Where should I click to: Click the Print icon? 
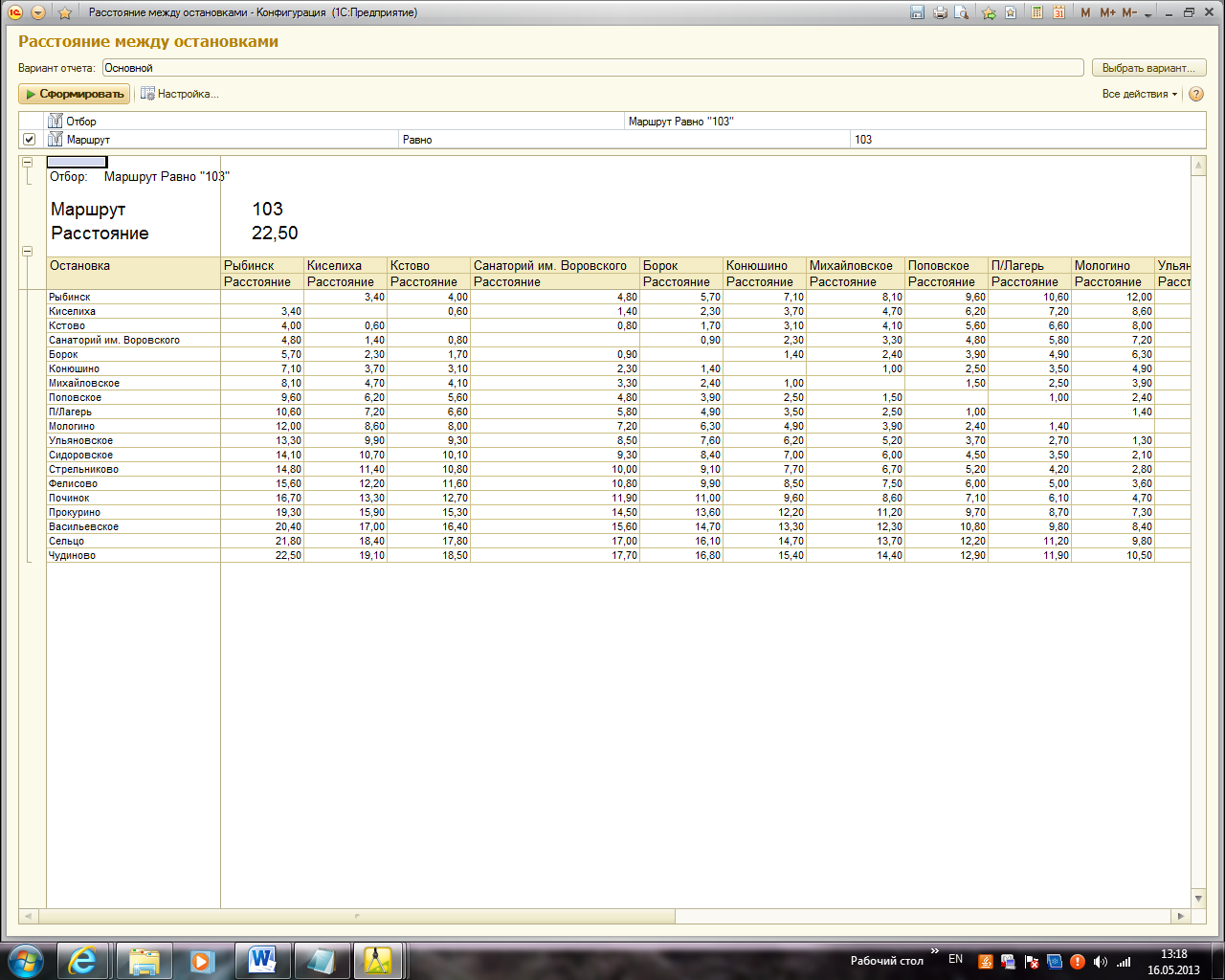pos(940,12)
